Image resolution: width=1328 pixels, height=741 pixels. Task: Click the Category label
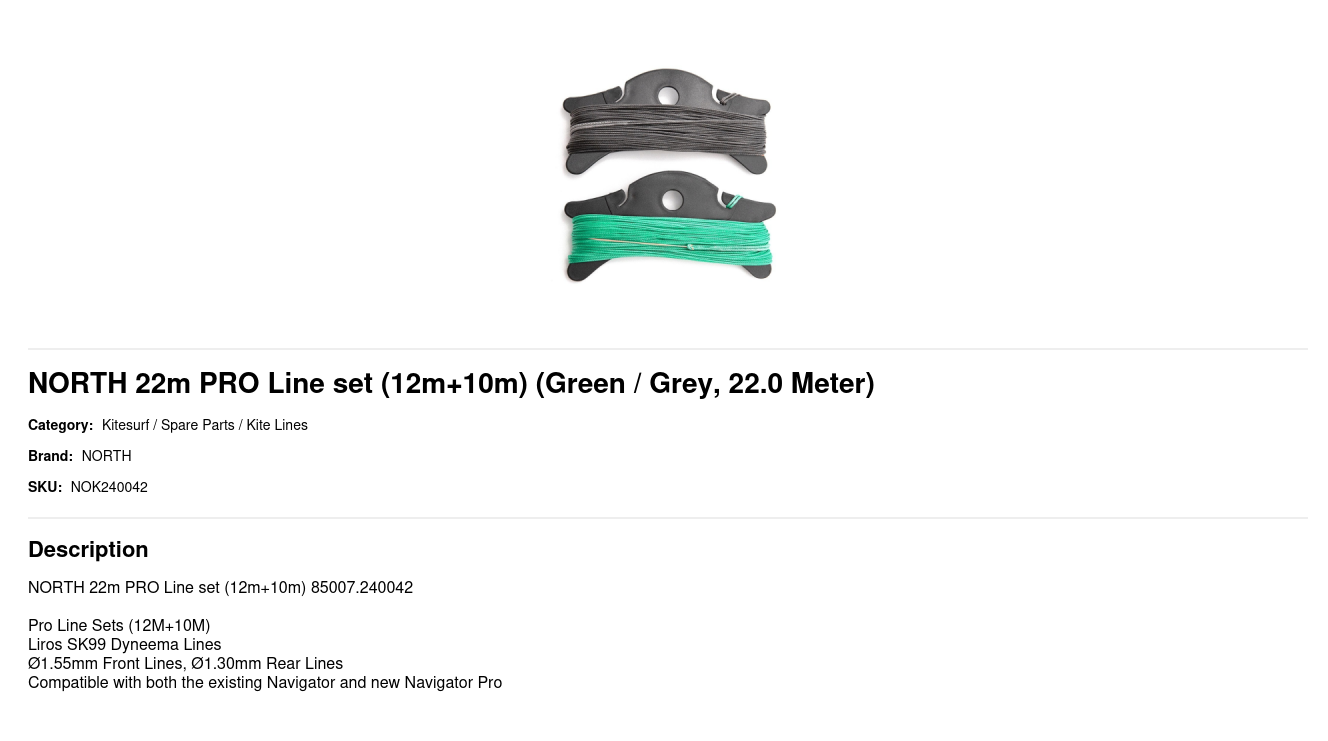tap(60, 425)
